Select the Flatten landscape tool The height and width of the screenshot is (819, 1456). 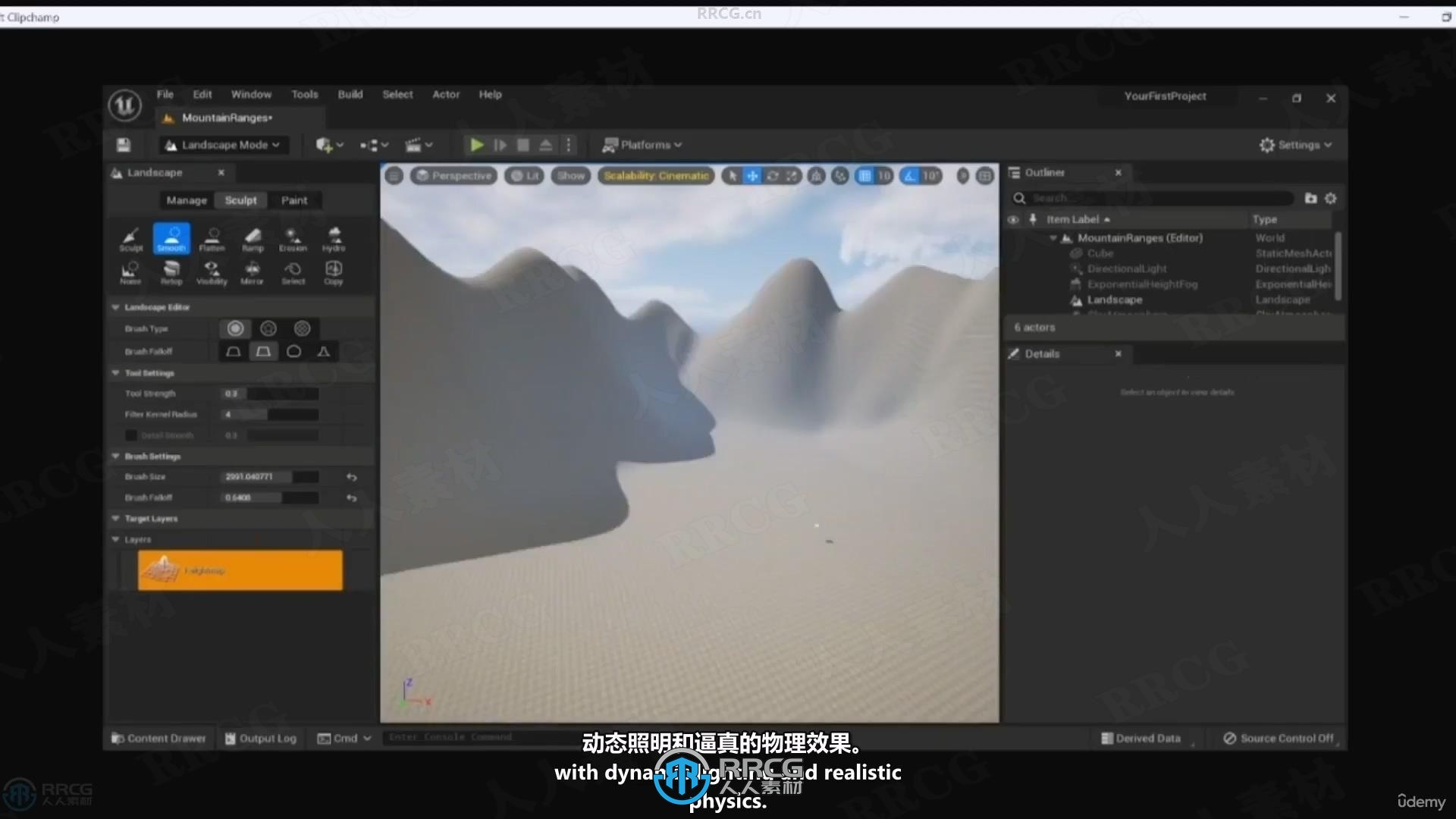[212, 238]
